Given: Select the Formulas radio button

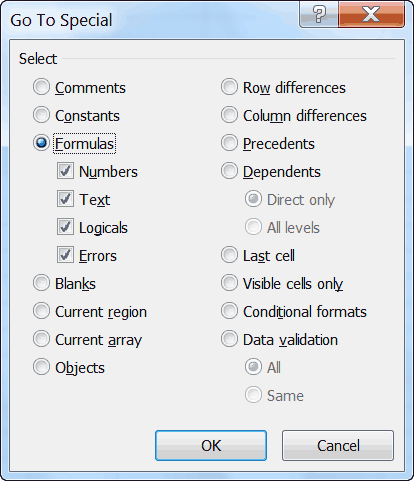Looking at the screenshot, I should tap(41, 143).
